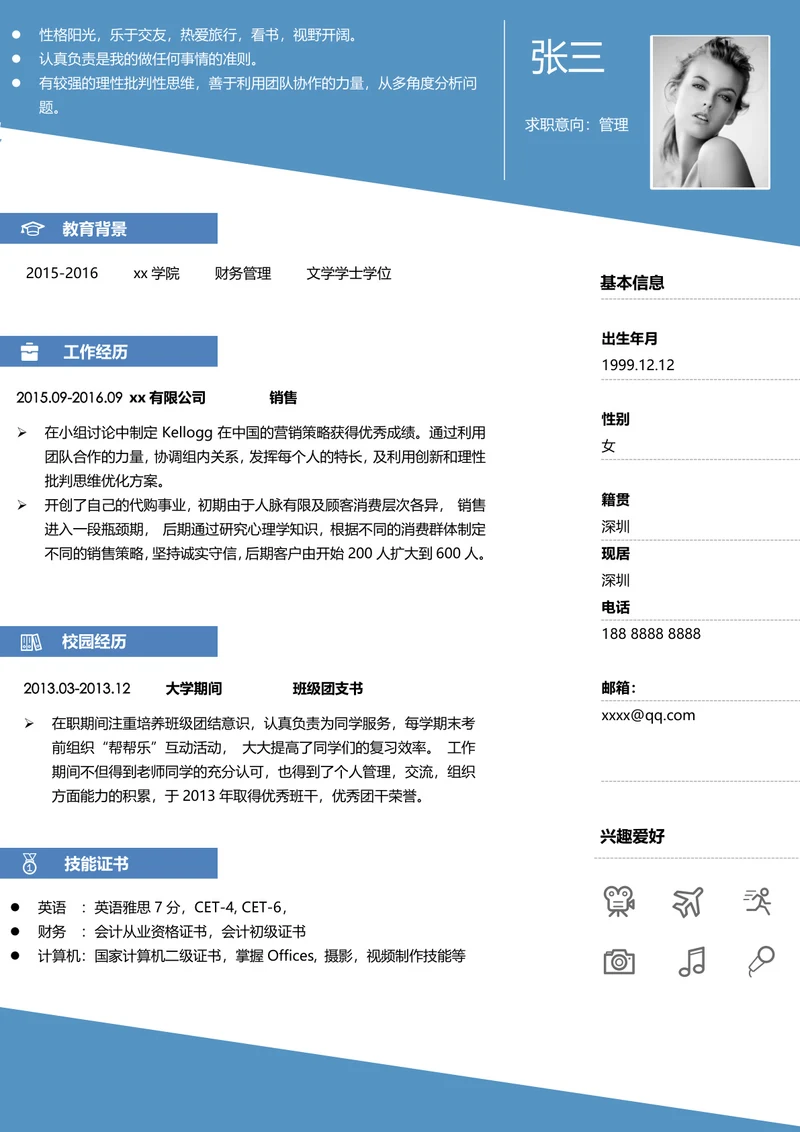The height and width of the screenshot is (1132, 800).
Task: Click the birth date 1999.12.12
Action: [x=637, y=365]
